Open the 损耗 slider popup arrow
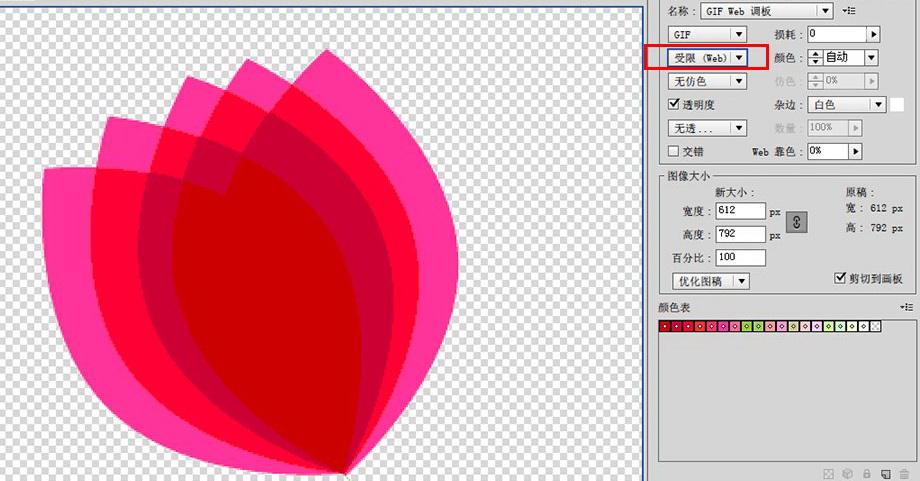Image resolution: width=920 pixels, height=481 pixels. [874, 34]
